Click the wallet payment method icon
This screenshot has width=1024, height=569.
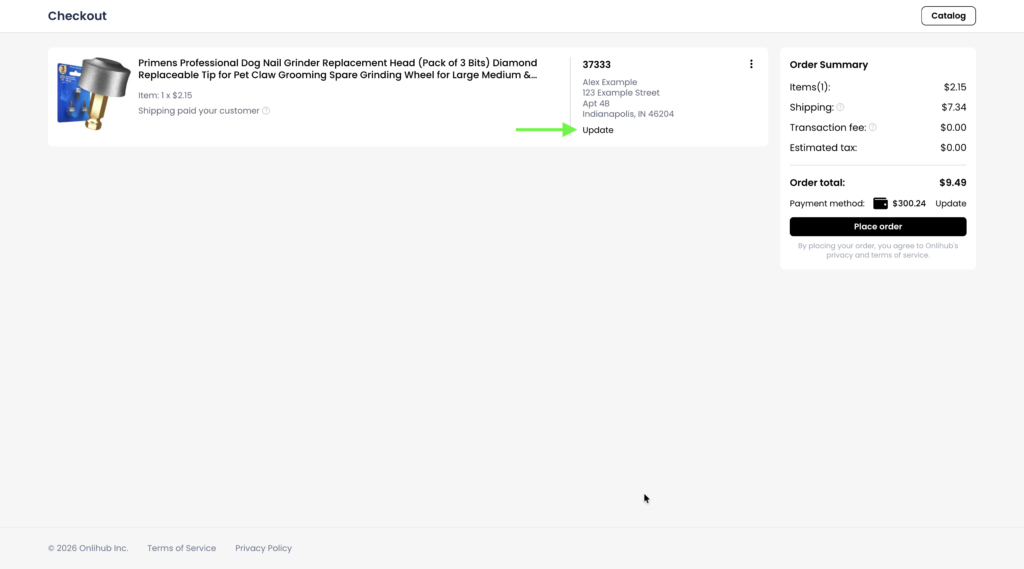(880, 203)
